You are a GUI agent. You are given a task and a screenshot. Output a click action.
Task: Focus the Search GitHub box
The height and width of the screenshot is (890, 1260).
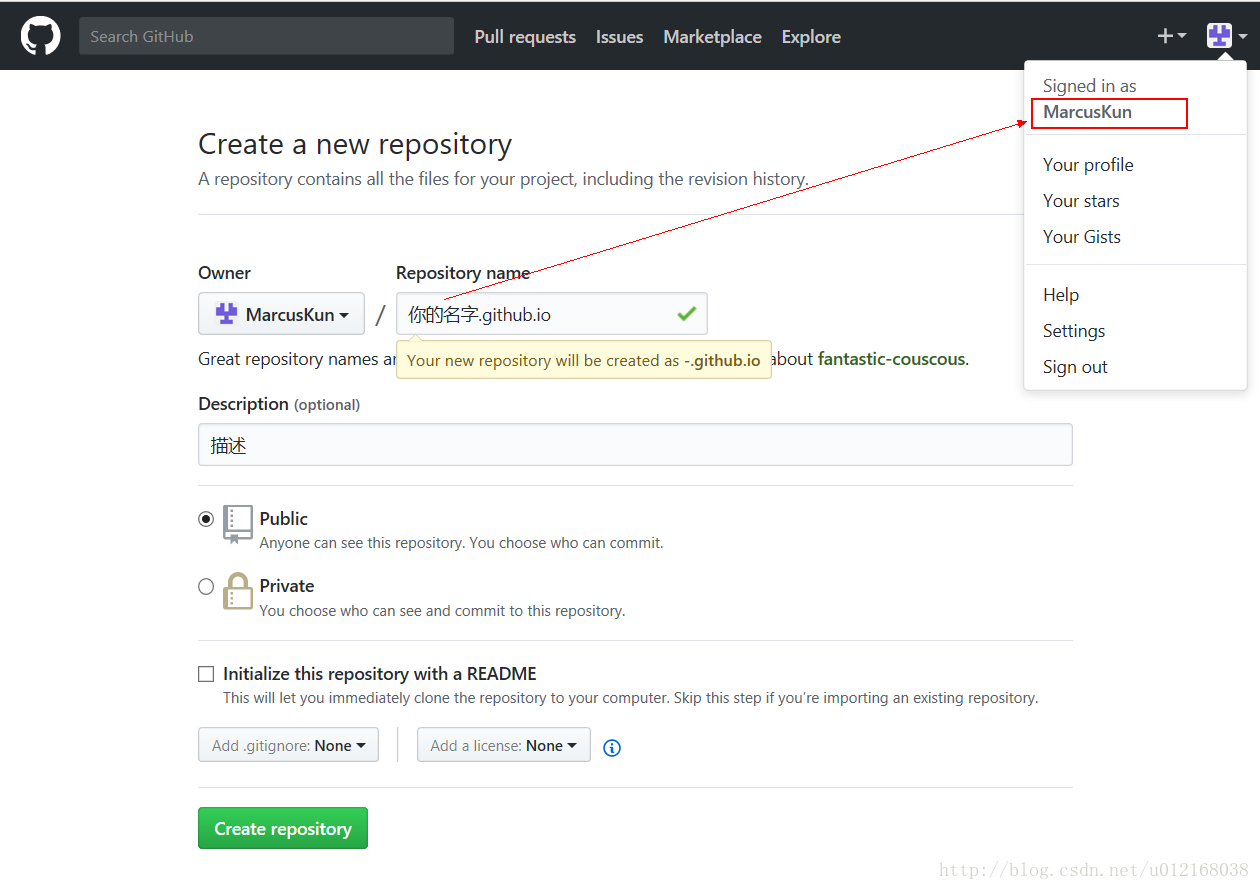(266, 36)
